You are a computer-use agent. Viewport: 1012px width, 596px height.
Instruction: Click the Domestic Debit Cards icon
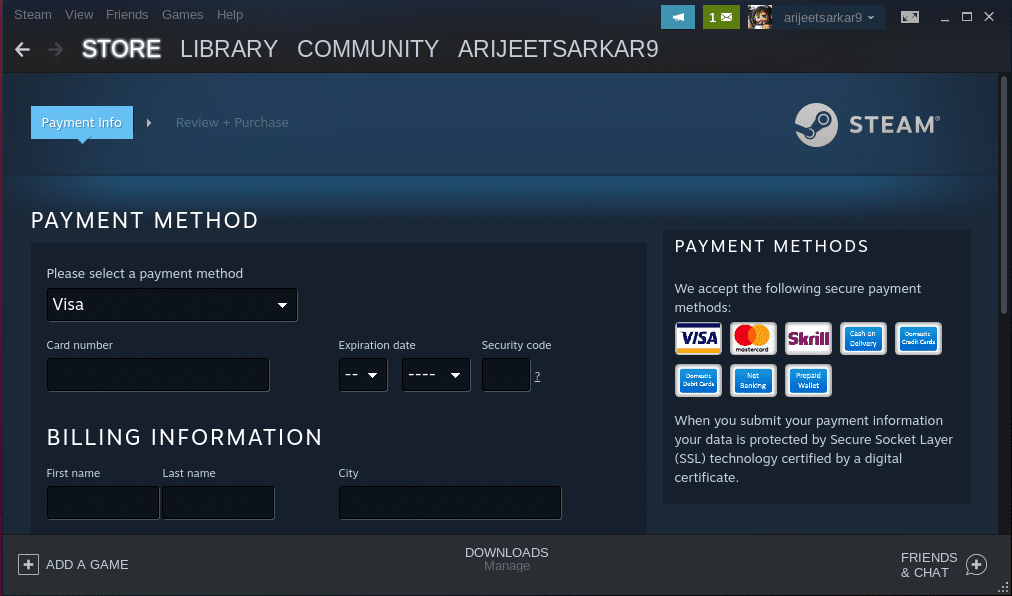point(698,380)
